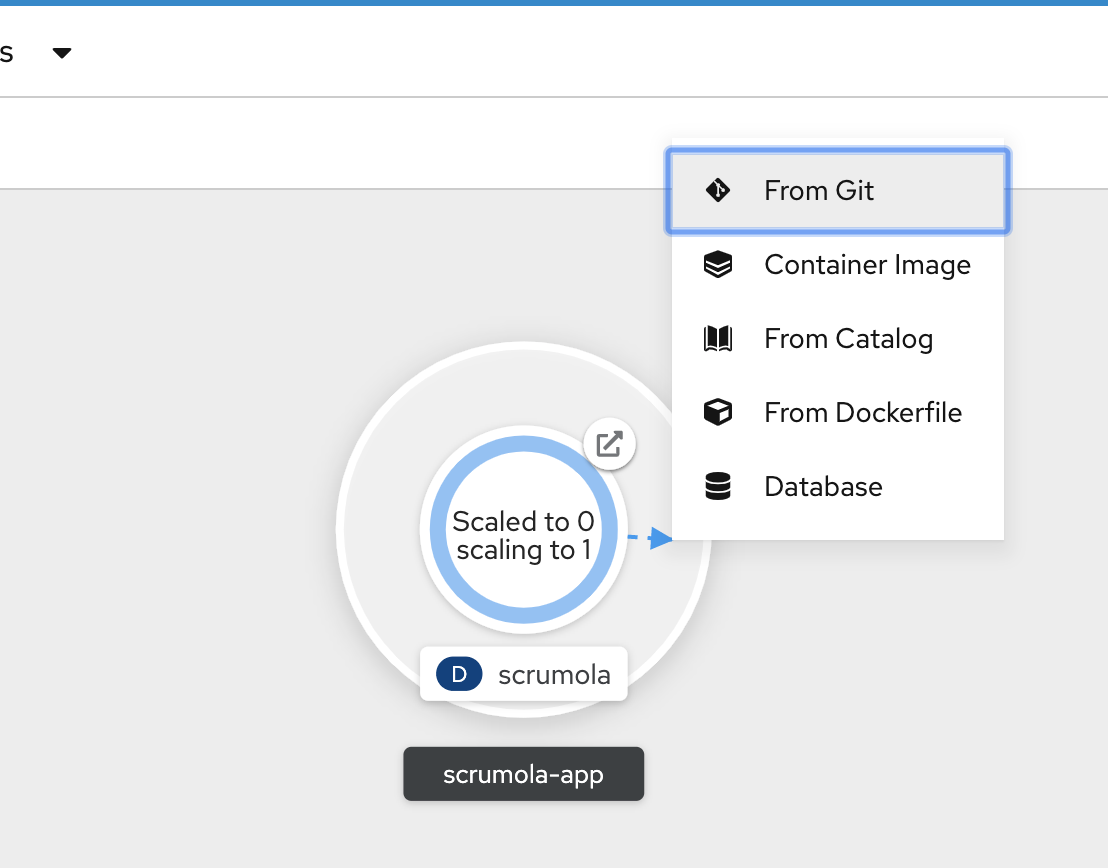This screenshot has height=868, width=1108.
Task: Select the Database menu option
Action: (838, 486)
